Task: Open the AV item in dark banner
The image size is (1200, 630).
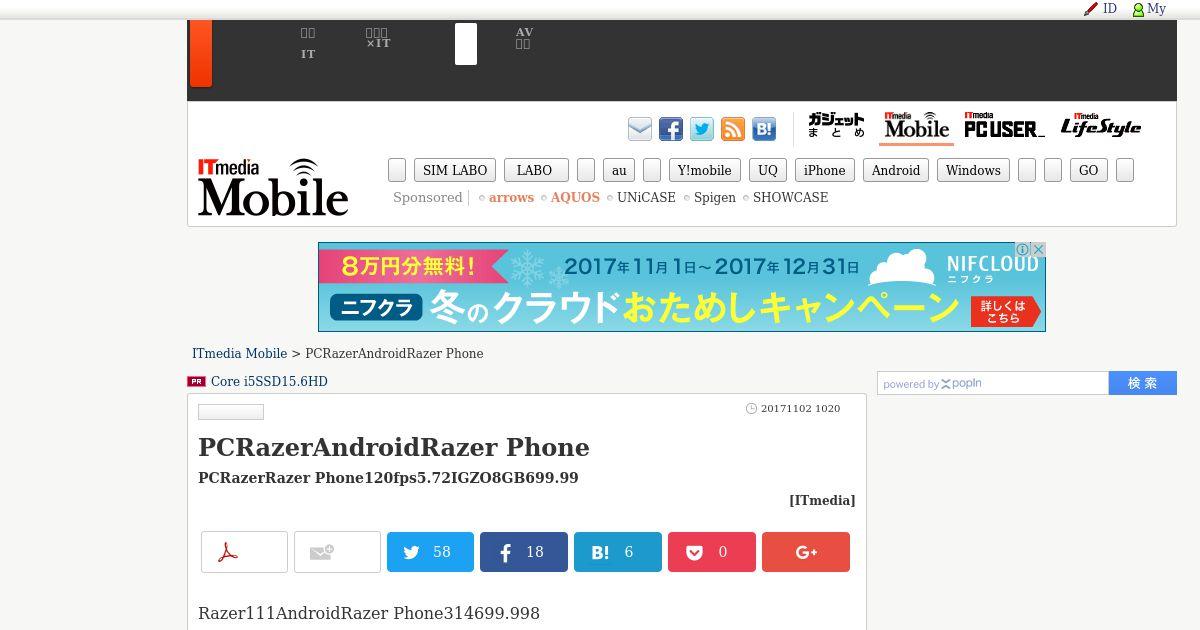Action: click(x=524, y=38)
